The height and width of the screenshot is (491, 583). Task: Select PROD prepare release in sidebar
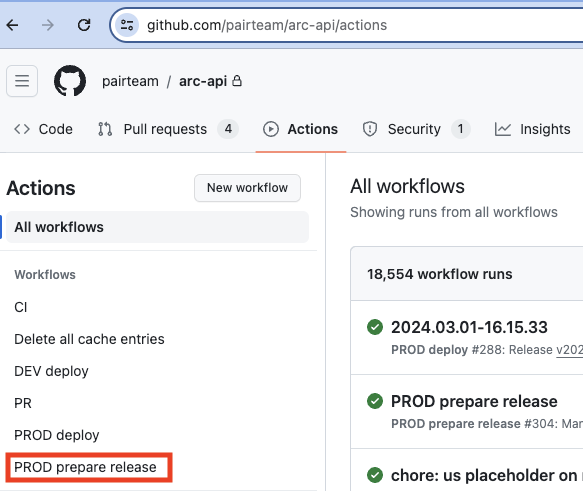click(85, 467)
